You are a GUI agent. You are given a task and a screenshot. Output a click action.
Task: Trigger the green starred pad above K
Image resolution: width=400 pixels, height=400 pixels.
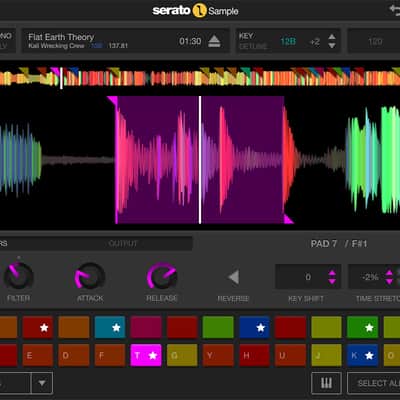pos(362,327)
